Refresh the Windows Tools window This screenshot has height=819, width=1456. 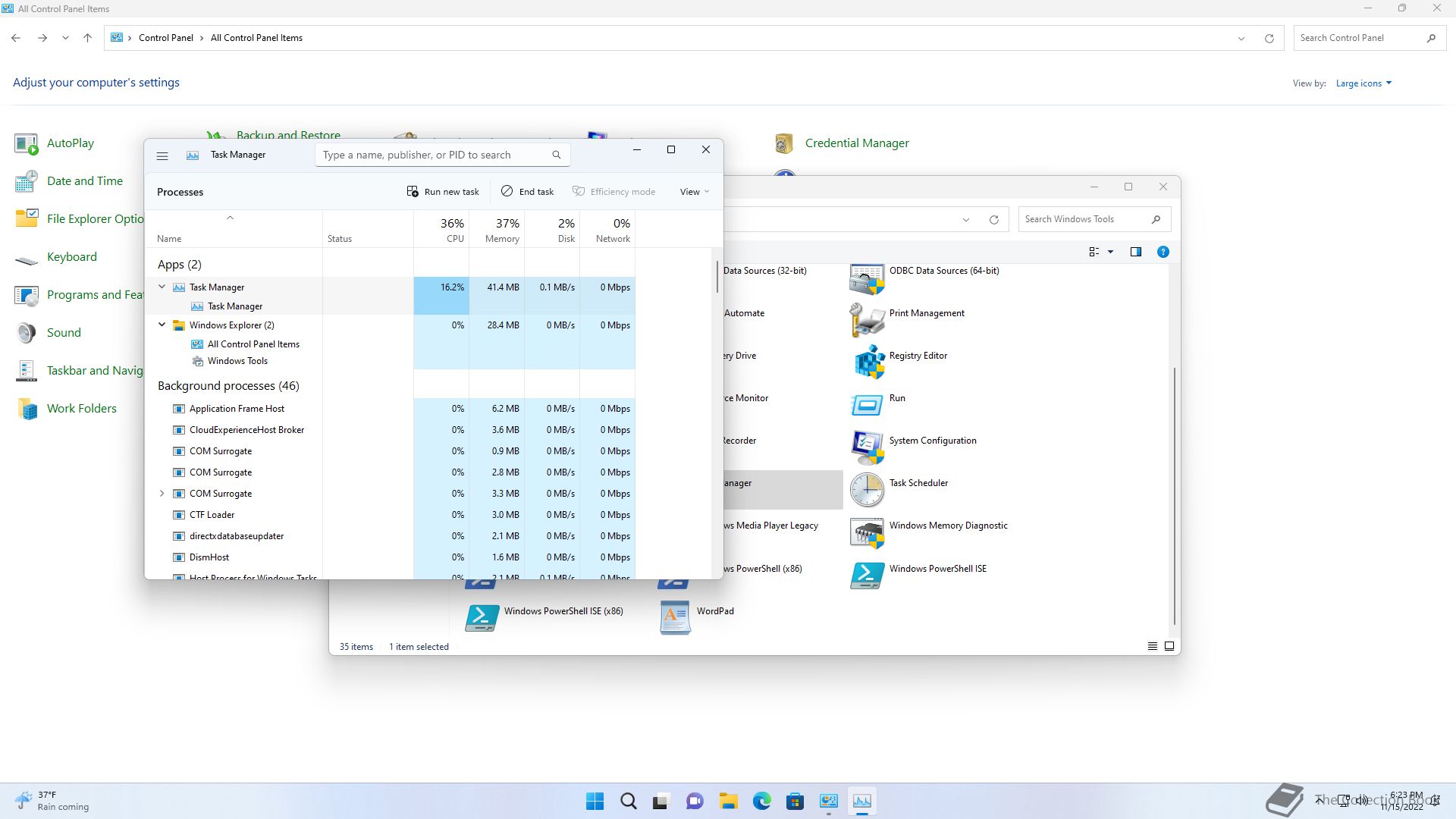coord(993,220)
